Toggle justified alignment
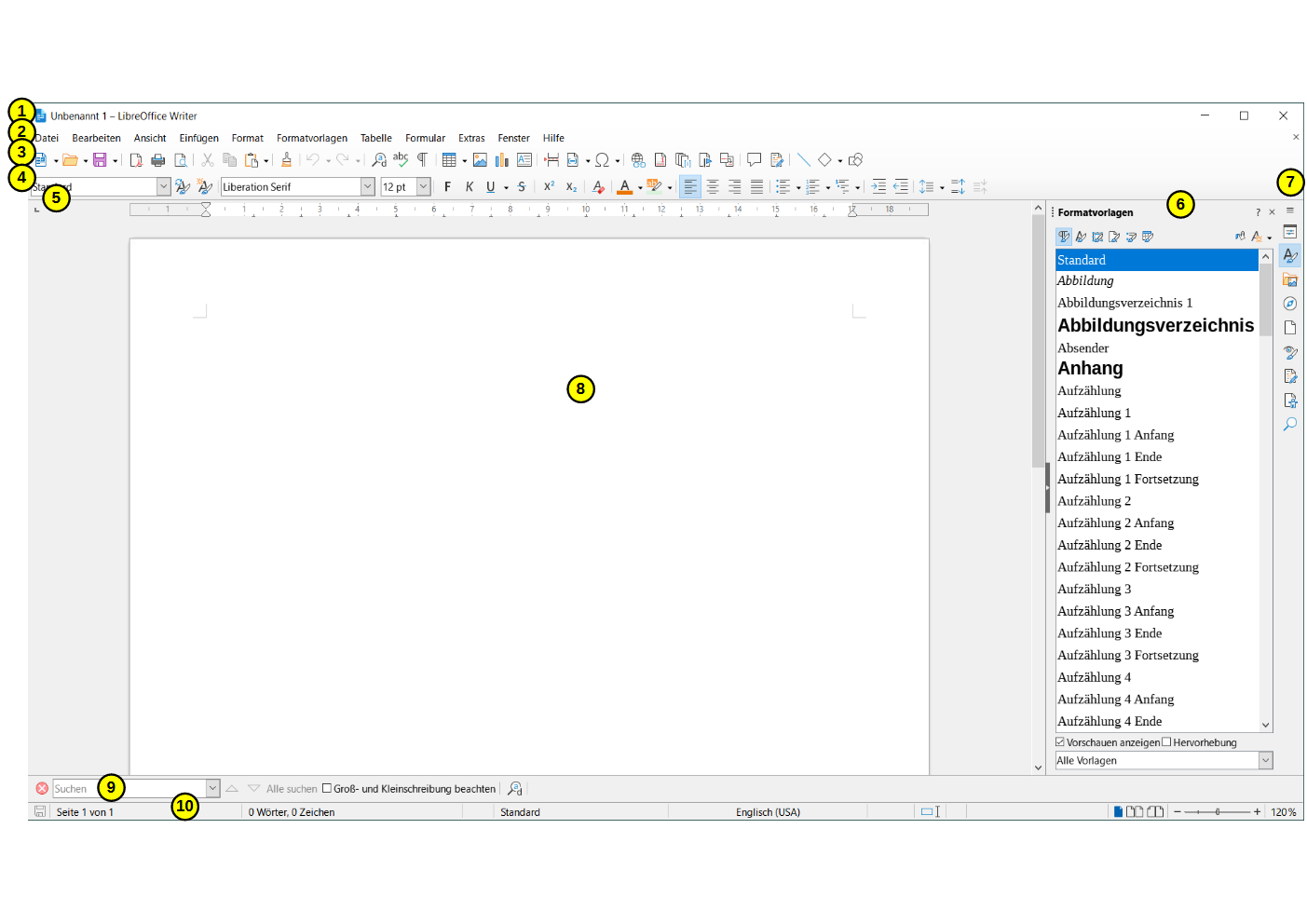Screen dimensions: 1307x924 point(756,187)
